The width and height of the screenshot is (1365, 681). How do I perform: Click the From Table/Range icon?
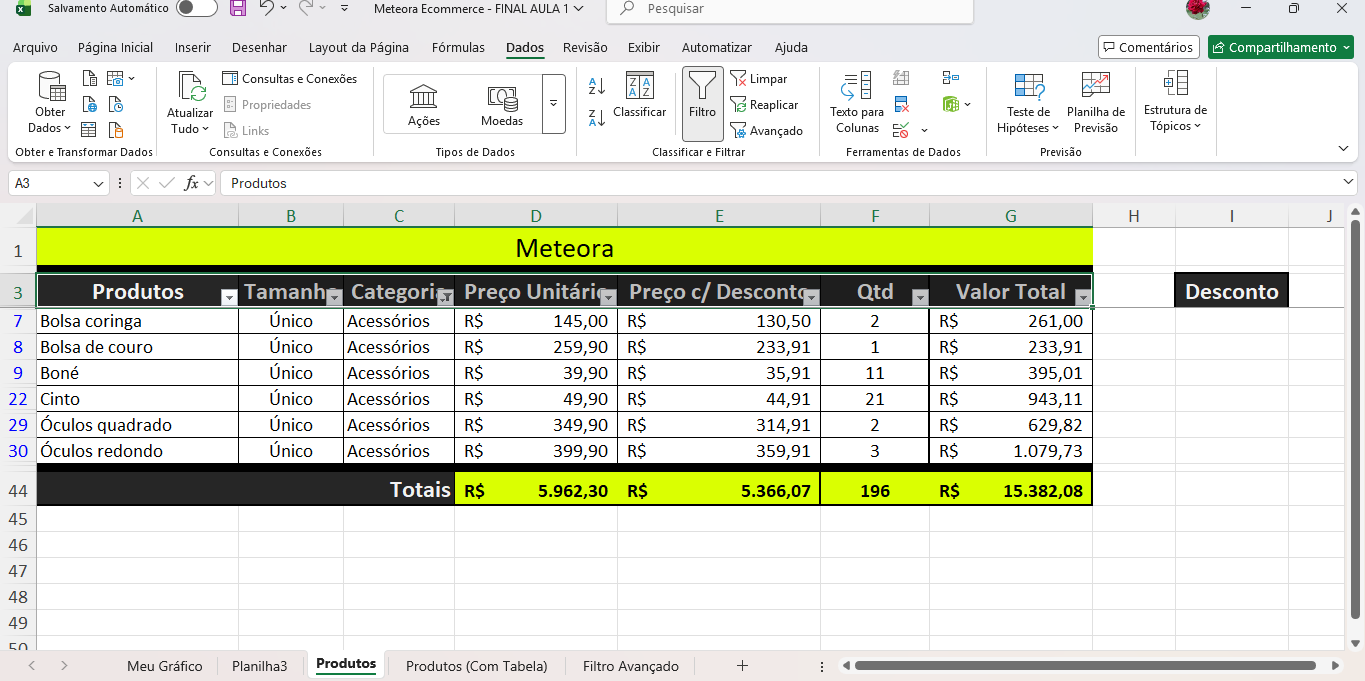point(89,130)
